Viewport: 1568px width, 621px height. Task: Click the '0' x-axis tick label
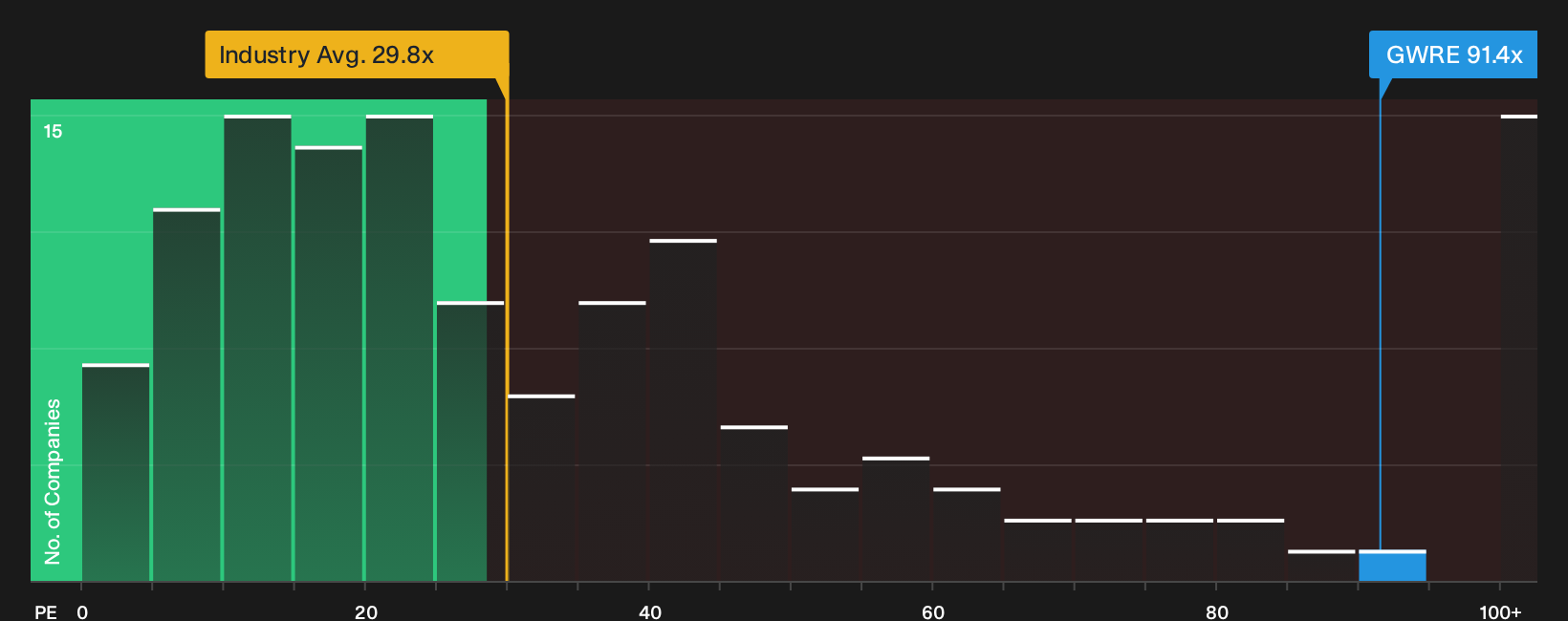point(82,611)
